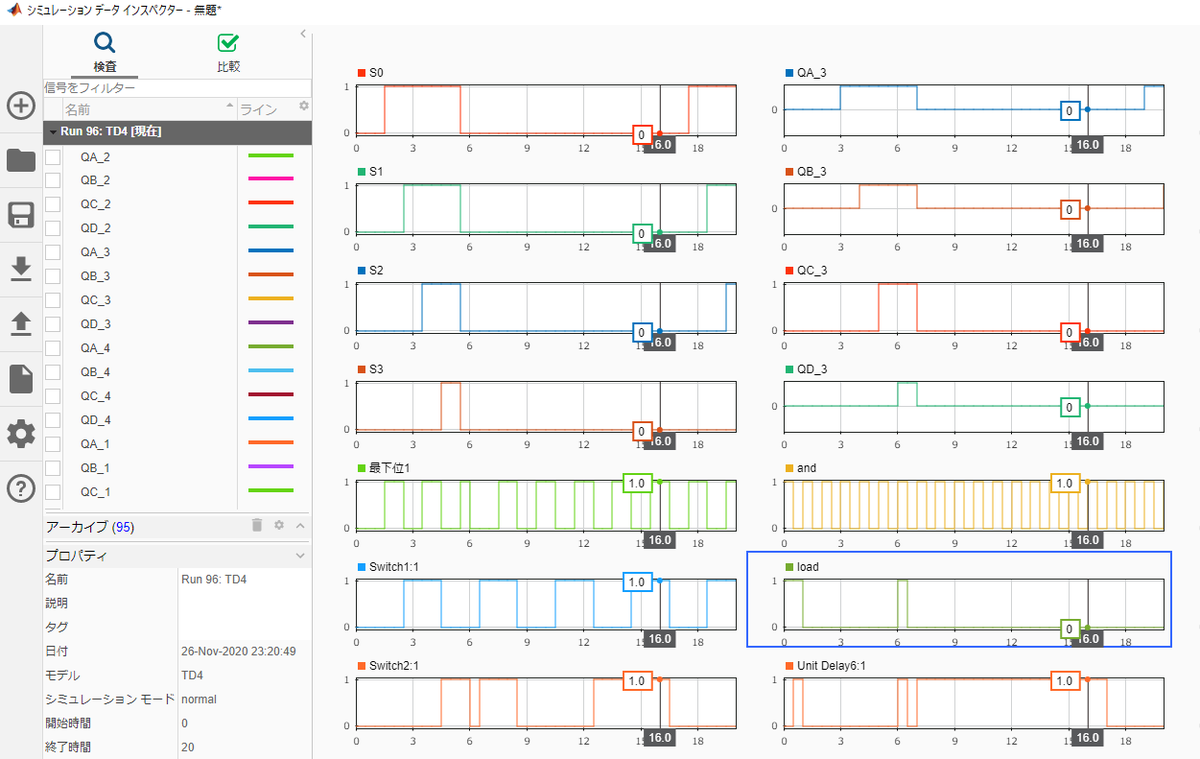Click the import download arrow icon
The image size is (1200, 759).
click(x=21, y=269)
